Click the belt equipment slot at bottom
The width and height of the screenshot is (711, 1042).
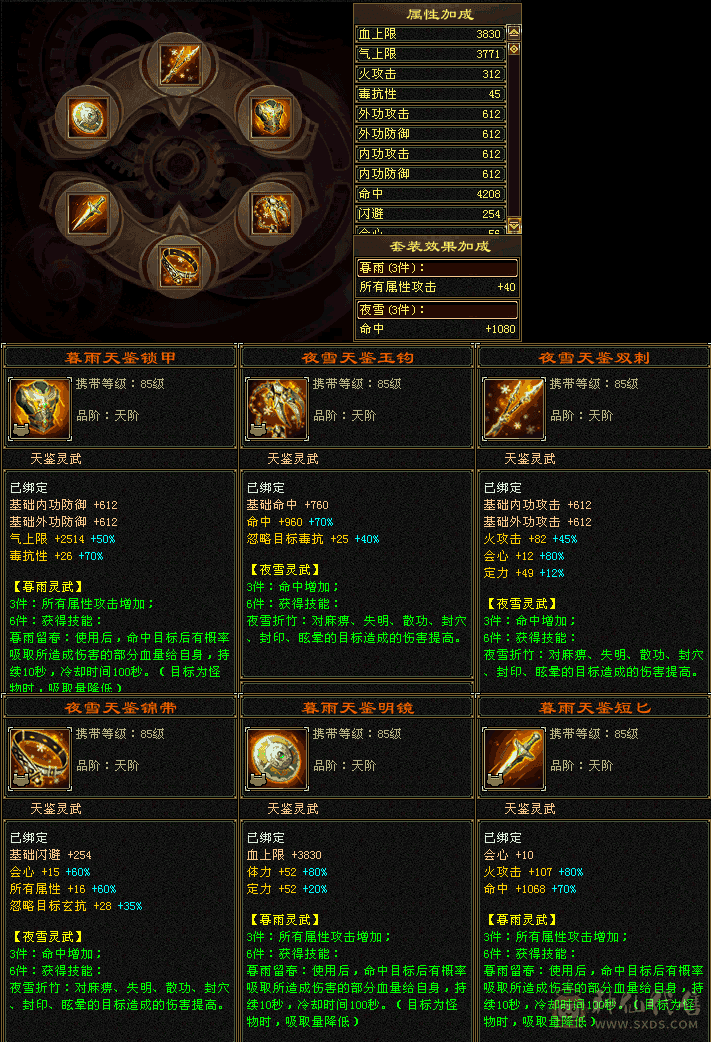click(179, 266)
